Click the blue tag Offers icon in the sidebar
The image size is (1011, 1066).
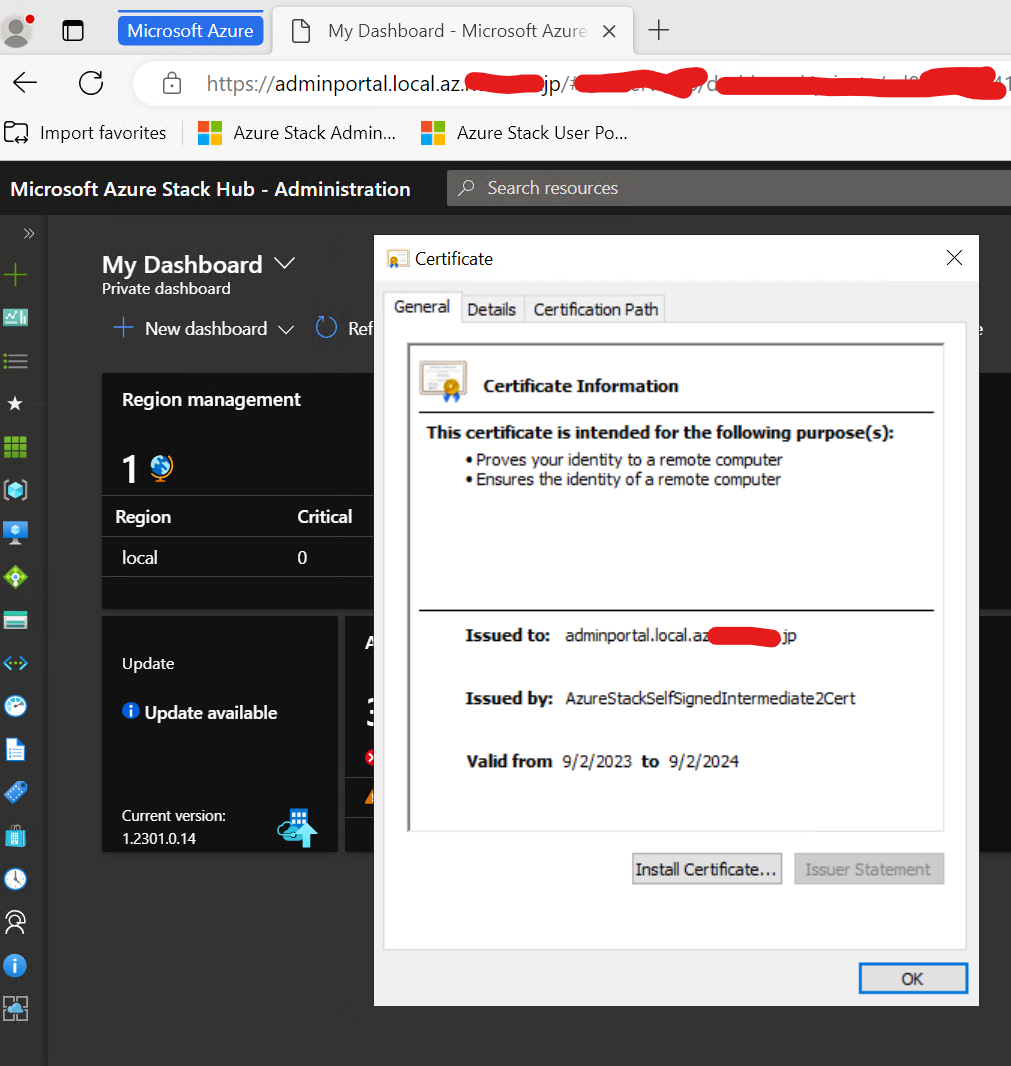(x=16, y=792)
